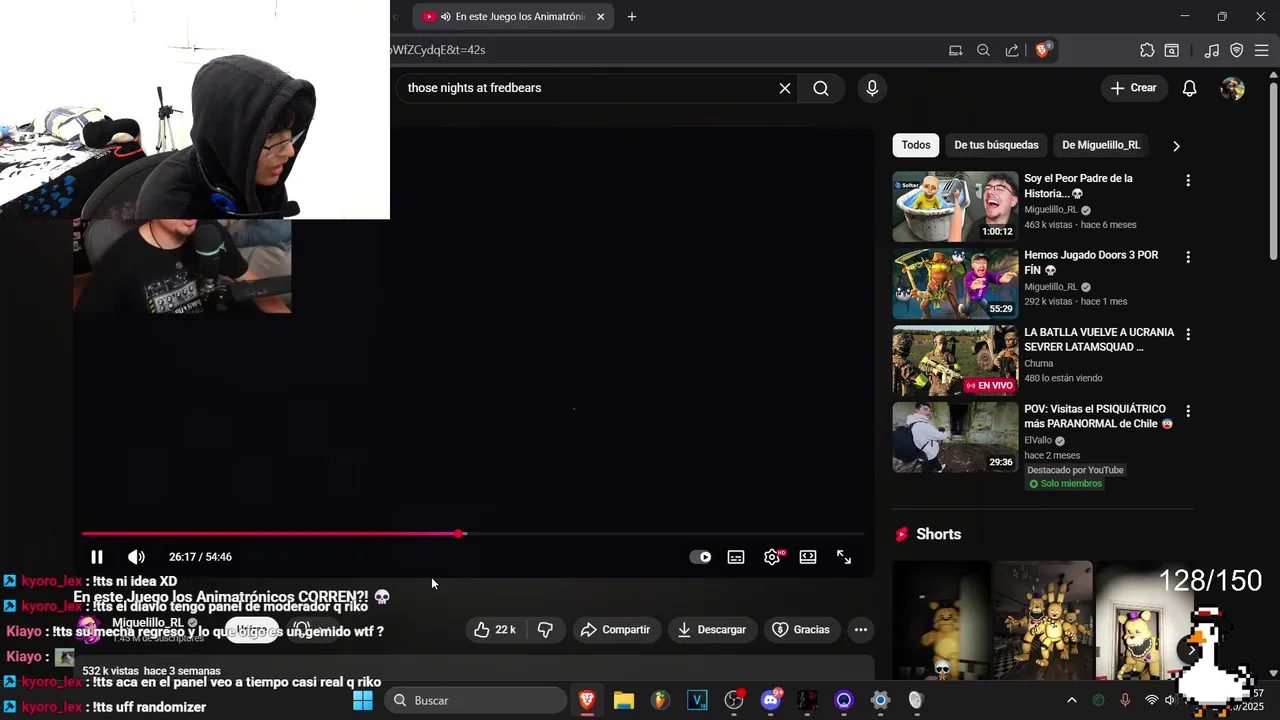The image size is (1280, 720).
Task: Clear the YouTube search box text
Action: pyautogui.click(x=785, y=88)
